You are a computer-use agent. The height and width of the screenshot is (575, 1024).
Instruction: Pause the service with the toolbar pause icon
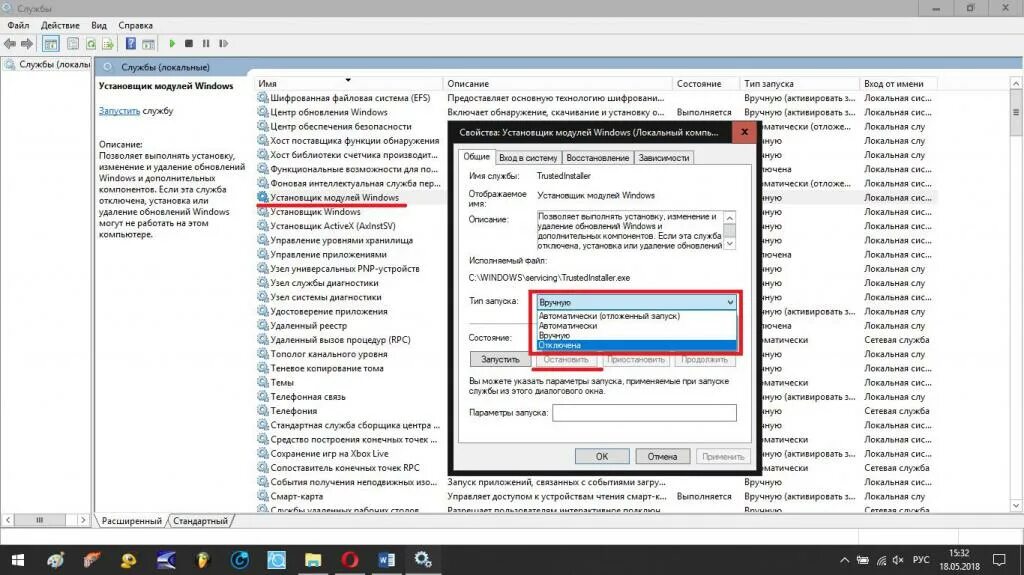(206, 44)
